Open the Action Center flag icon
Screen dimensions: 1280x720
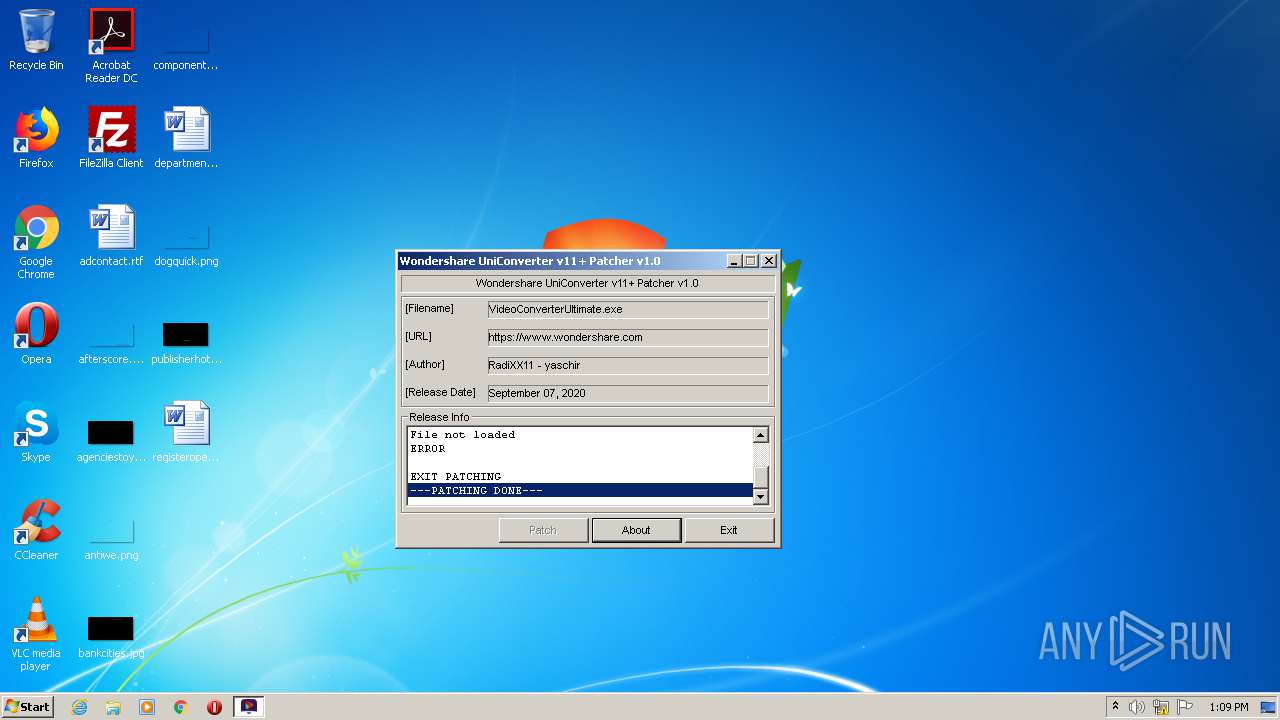[1185, 707]
